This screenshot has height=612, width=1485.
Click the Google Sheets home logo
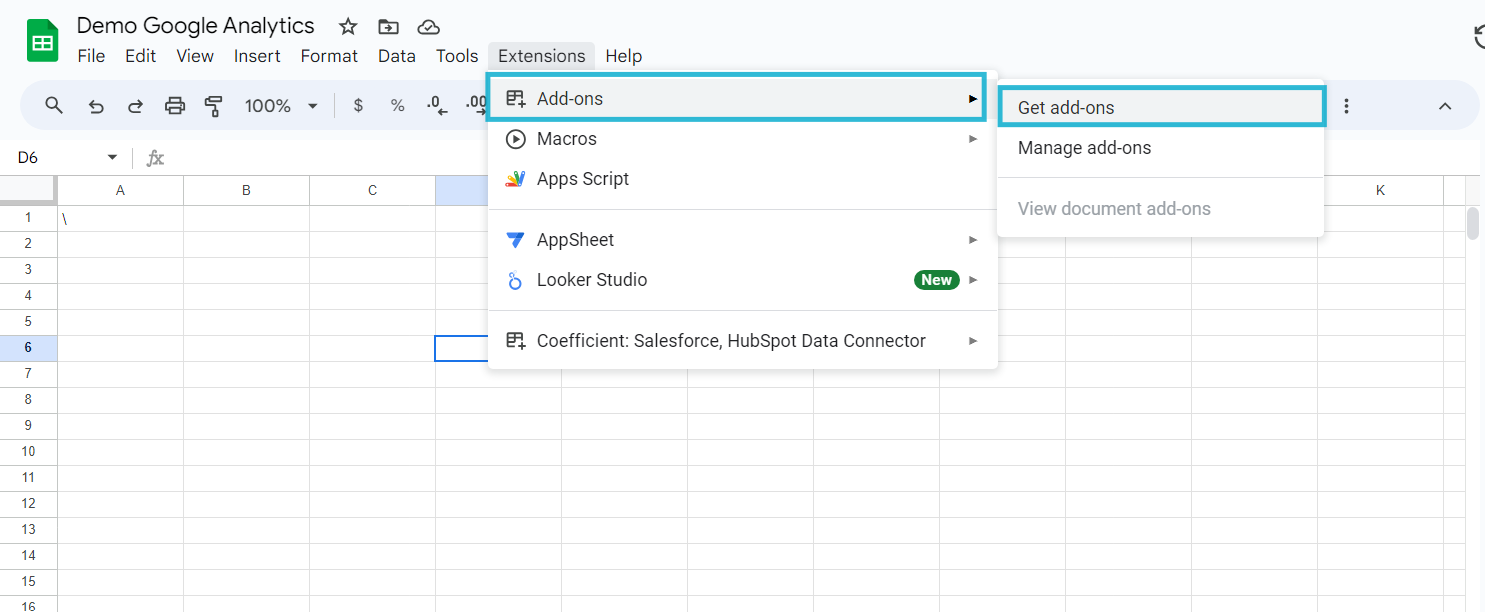42,41
